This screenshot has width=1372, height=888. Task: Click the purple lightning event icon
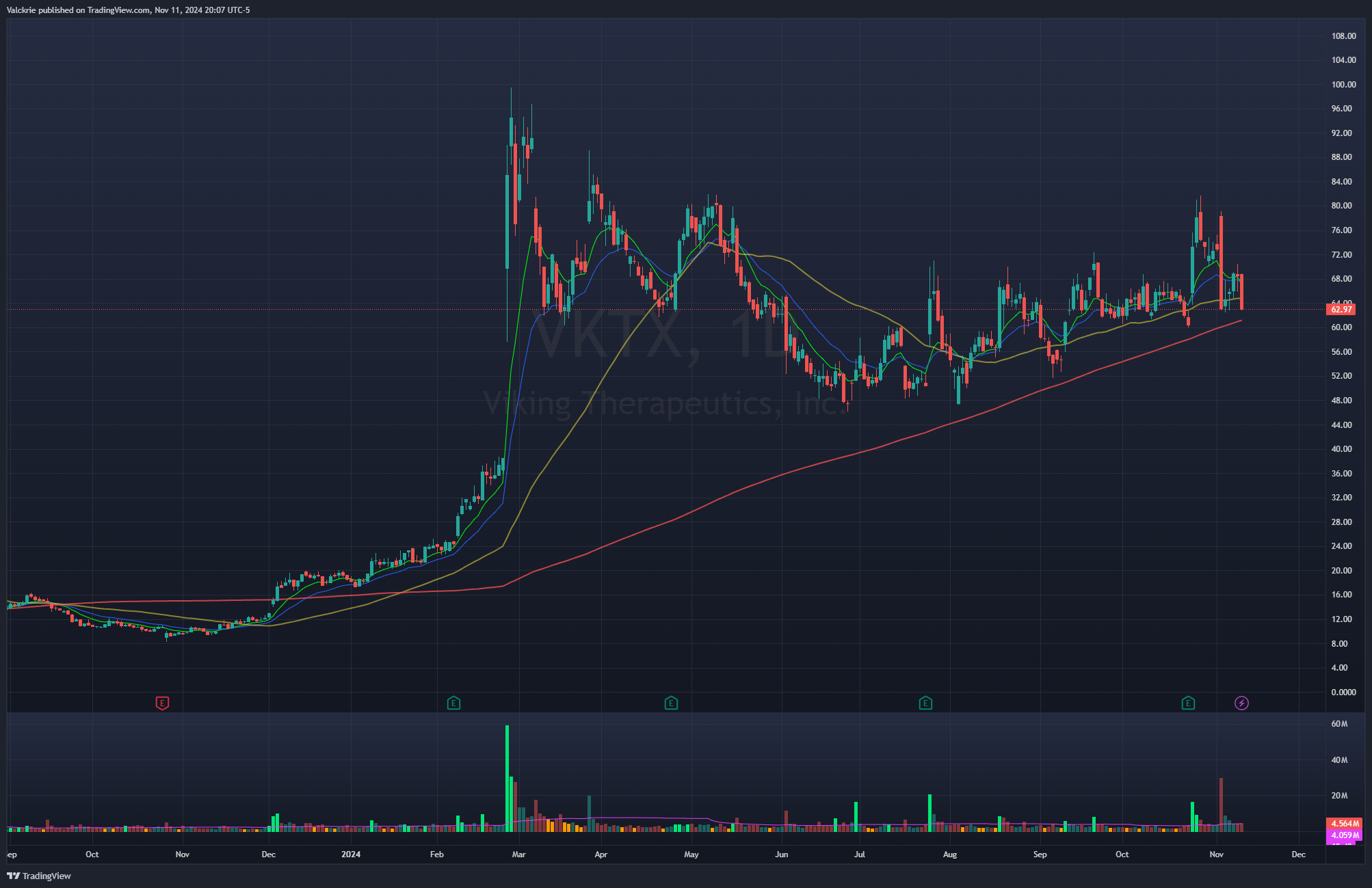(x=1241, y=703)
